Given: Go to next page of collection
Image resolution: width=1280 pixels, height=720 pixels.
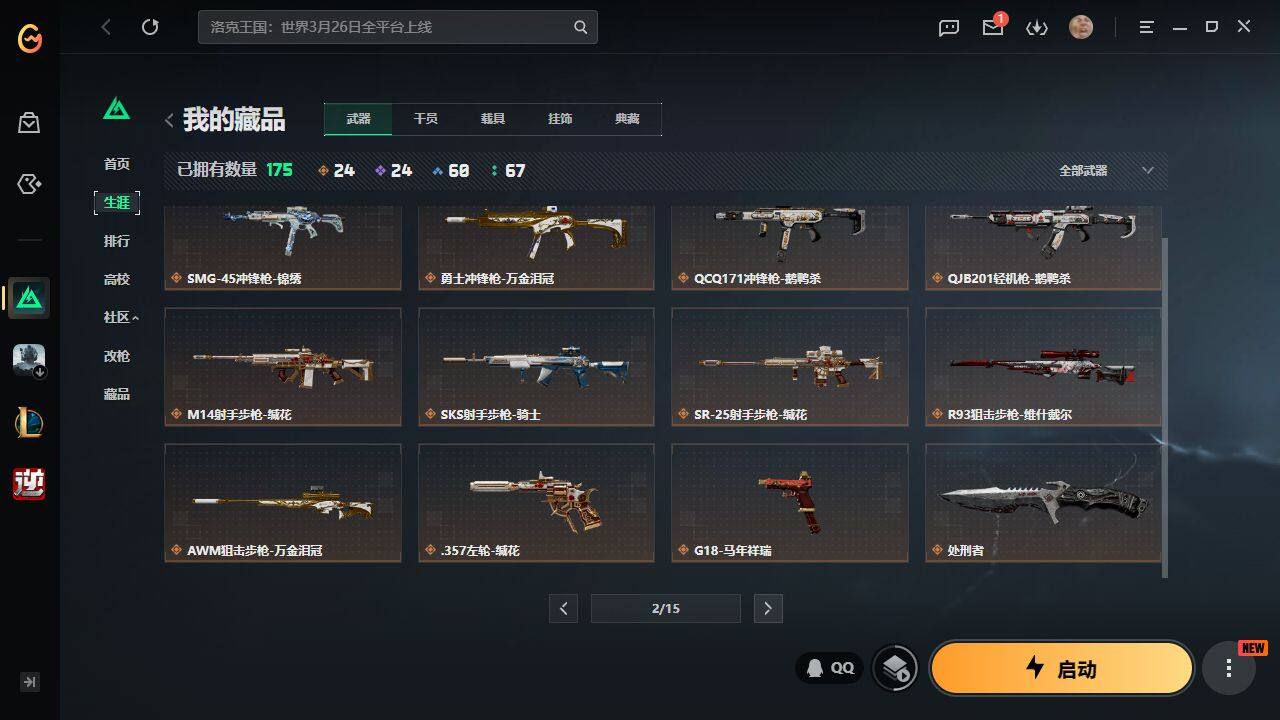Looking at the screenshot, I should (x=768, y=608).
